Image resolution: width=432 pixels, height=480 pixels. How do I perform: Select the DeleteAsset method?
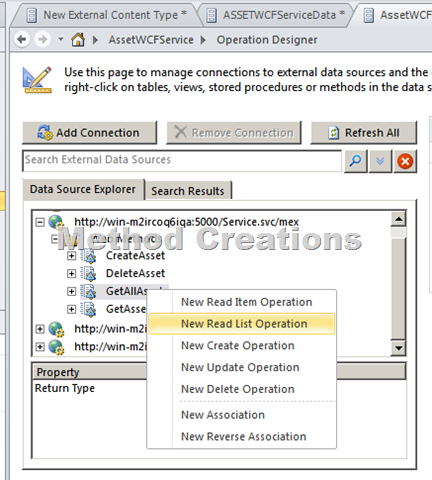pos(135,274)
